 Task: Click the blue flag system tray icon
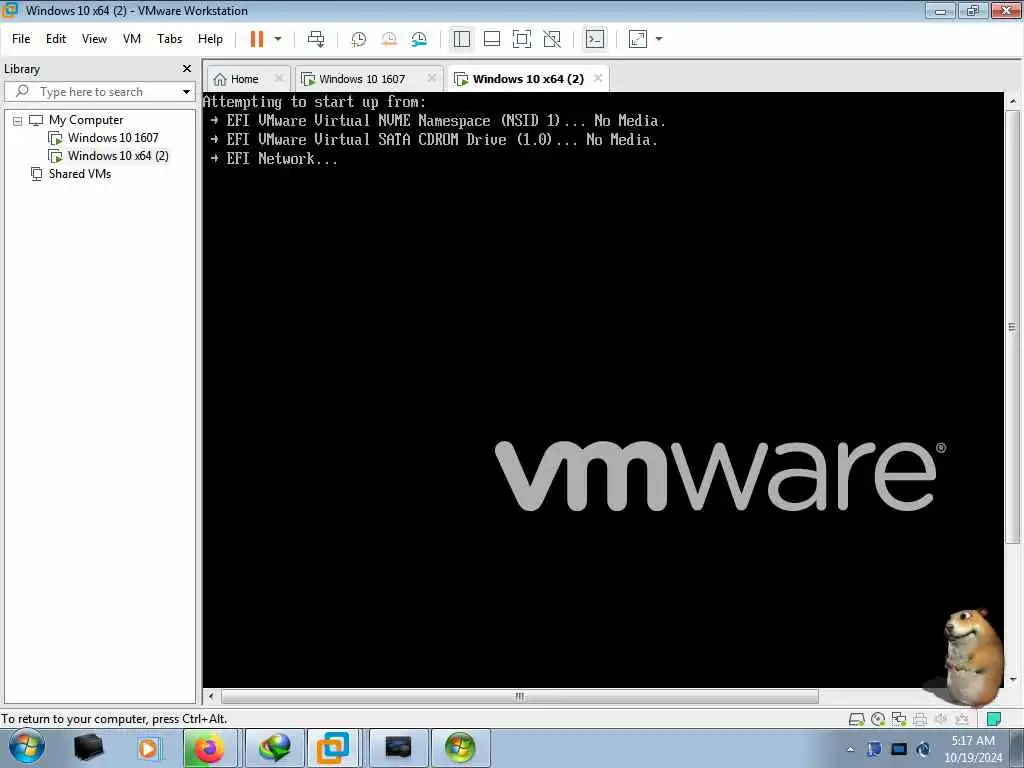click(x=874, y=749)
